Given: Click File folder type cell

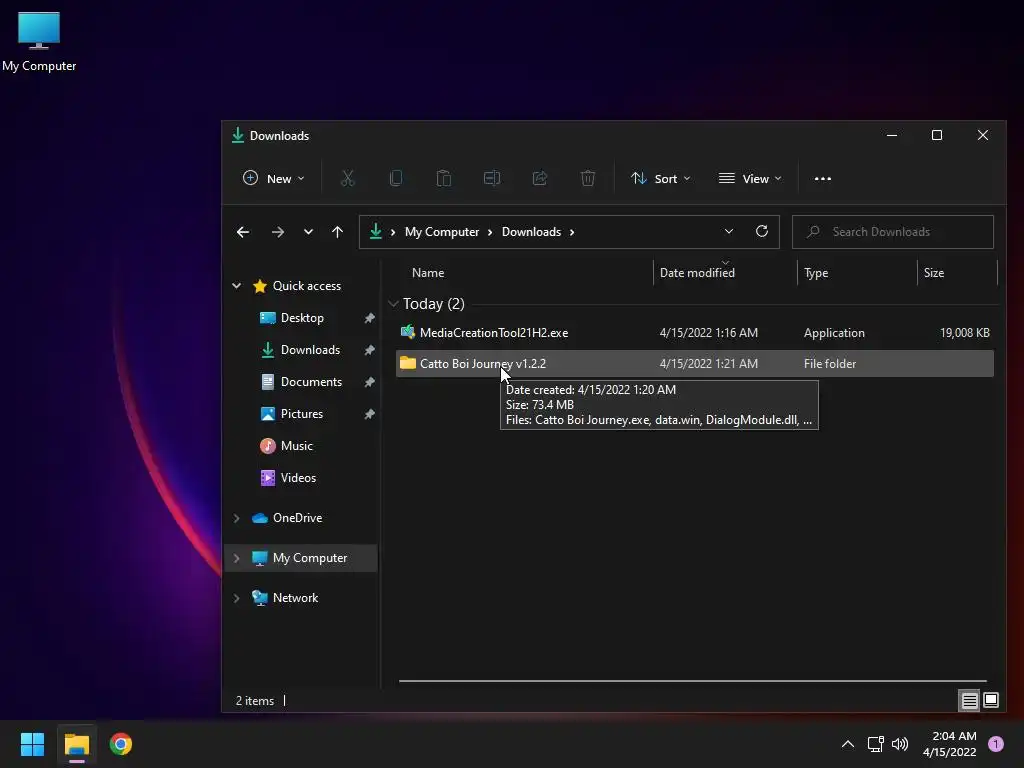Looking at the screenshot, I should click(x=829, y=364).
